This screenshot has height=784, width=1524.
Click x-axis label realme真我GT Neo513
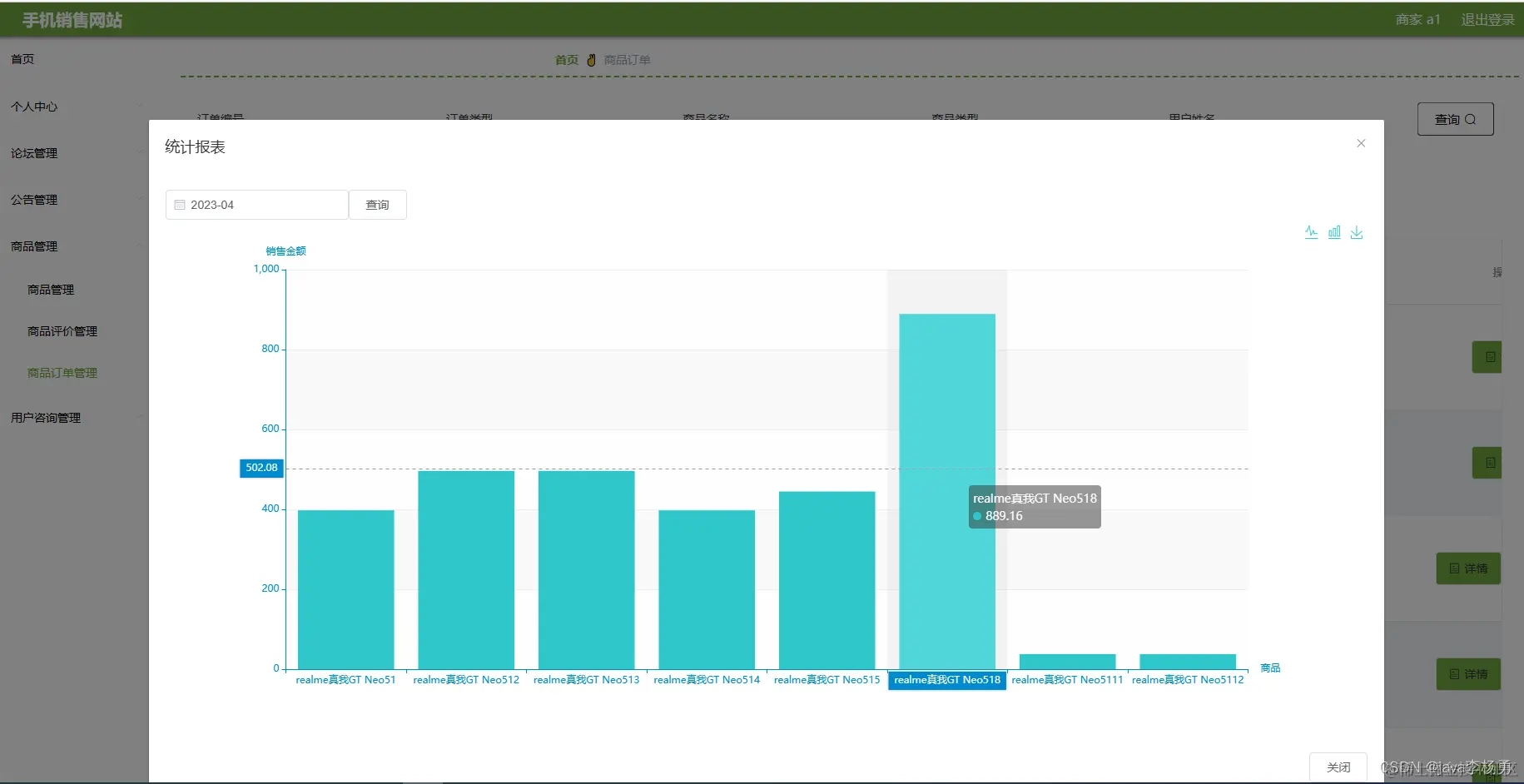coord(587,680)
